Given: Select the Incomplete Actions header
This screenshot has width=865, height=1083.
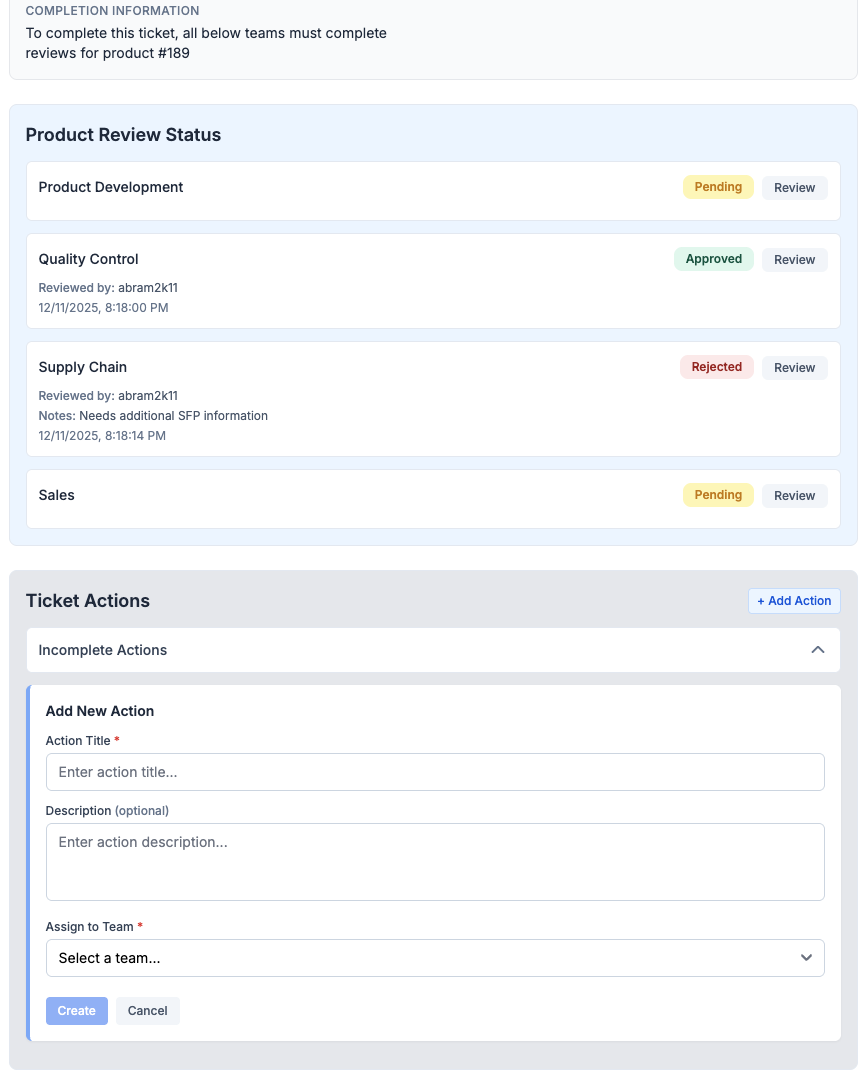Looking at the screenshot, I should (x=102, y=649).
